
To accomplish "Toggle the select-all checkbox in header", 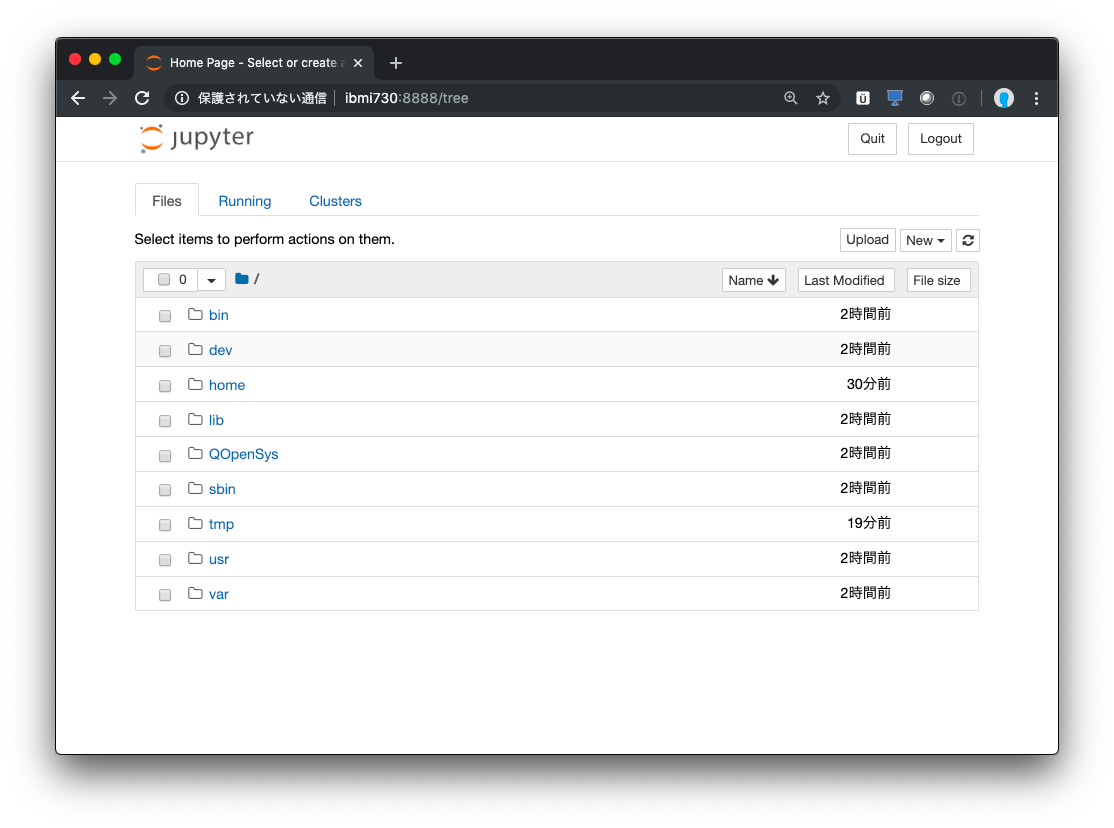I will pos(164,279).
